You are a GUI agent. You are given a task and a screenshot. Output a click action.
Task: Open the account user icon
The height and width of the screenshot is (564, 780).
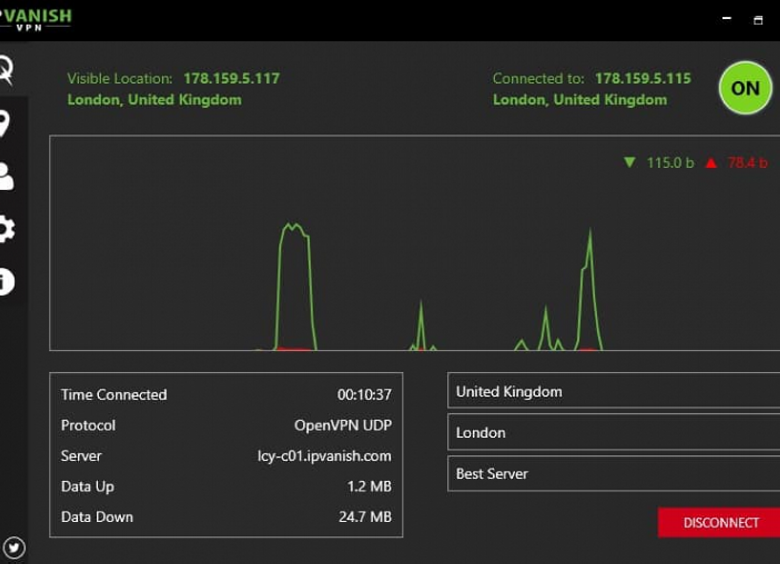(x=6, y=177)
